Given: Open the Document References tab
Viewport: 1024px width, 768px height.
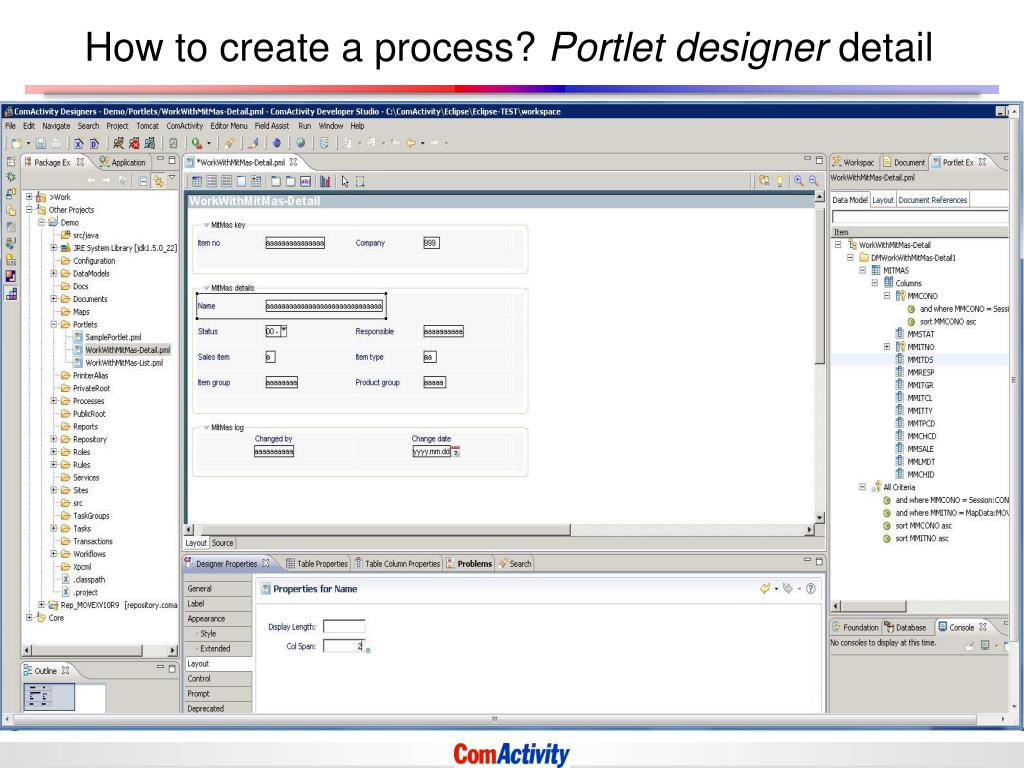Looking at the screenshot, I should tap(933, 200).
